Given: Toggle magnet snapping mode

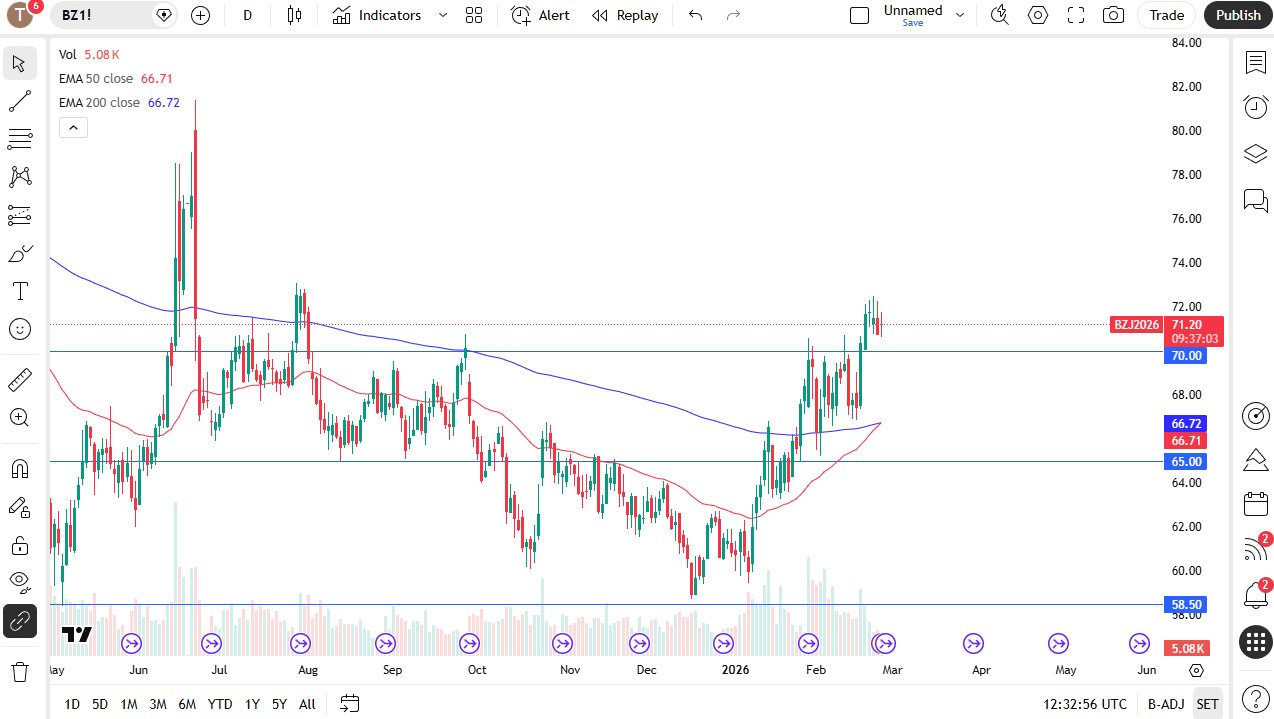Looking at the screenshot, I should (19, 468).
